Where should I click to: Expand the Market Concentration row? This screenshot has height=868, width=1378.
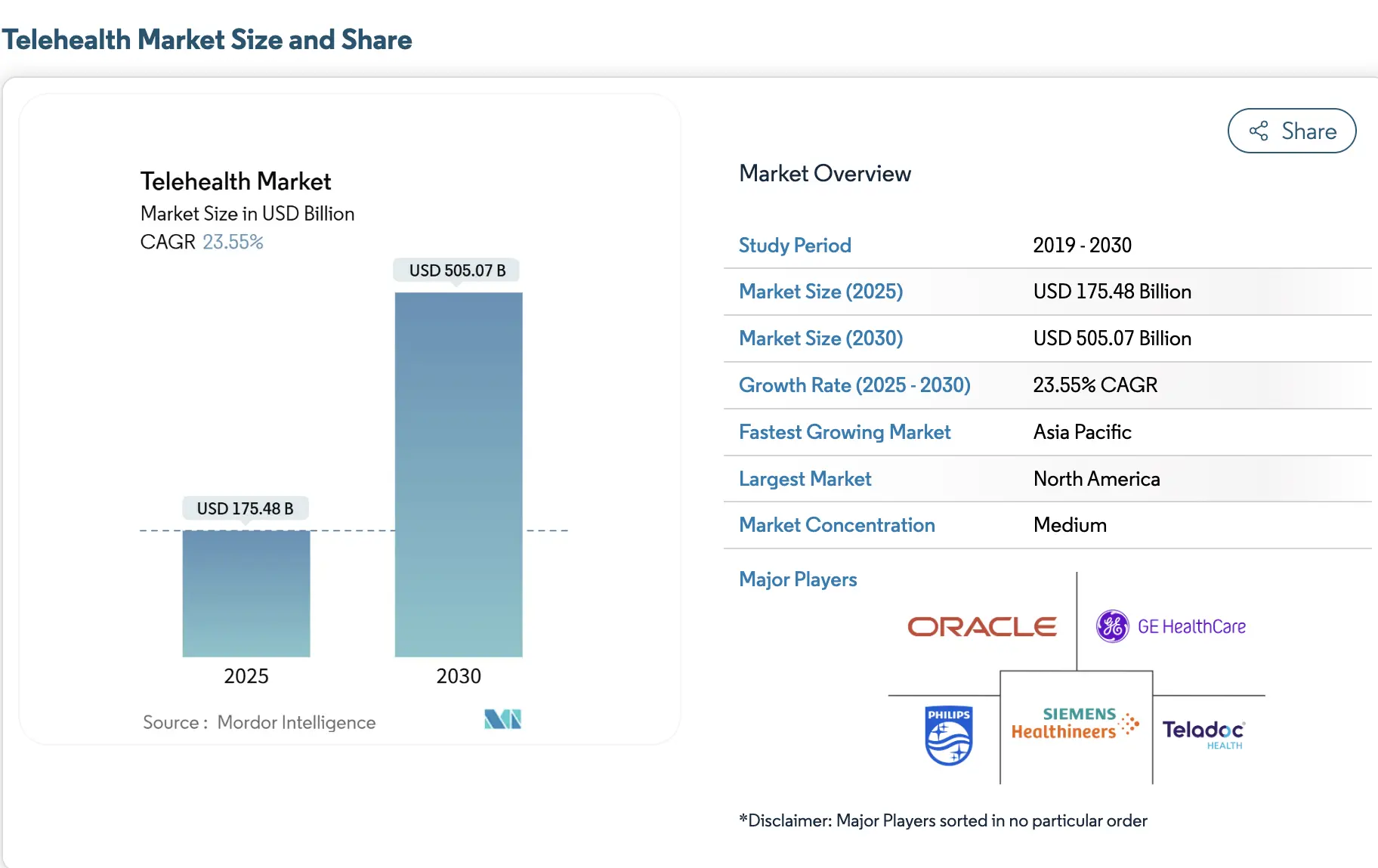tap(836, 525)
